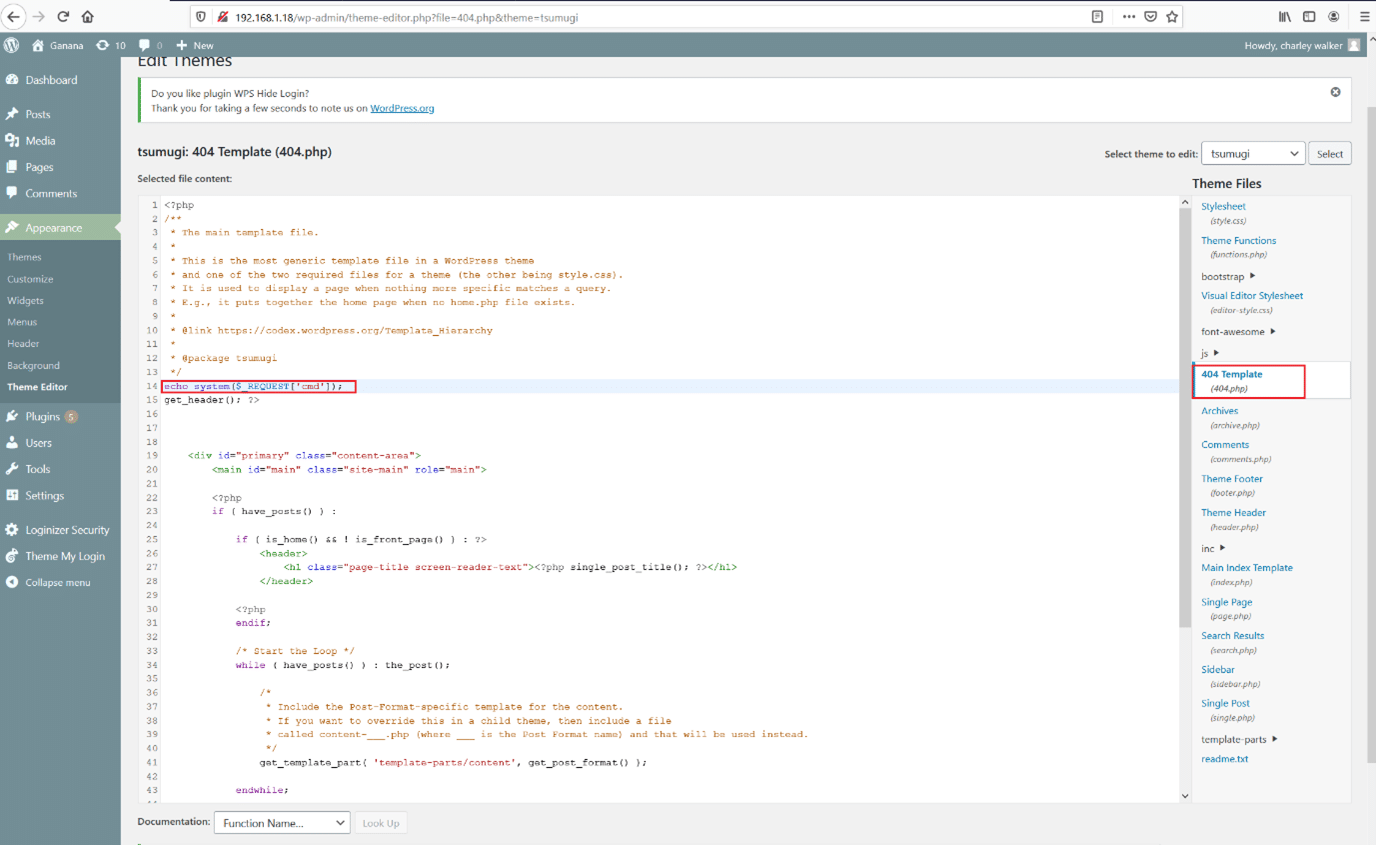This screenshot has width=1376, height=845.
Task: Open Theme Functions file in Theme Files
Action: click(x=1238, y=240)
